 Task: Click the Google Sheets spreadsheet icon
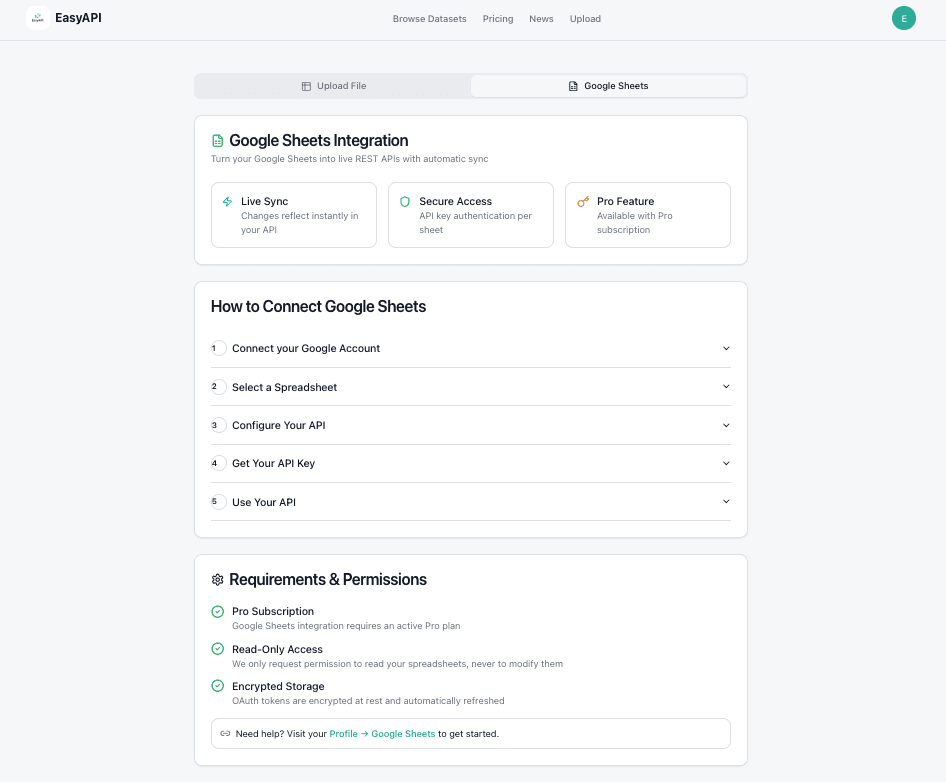[x=216, y=140]
